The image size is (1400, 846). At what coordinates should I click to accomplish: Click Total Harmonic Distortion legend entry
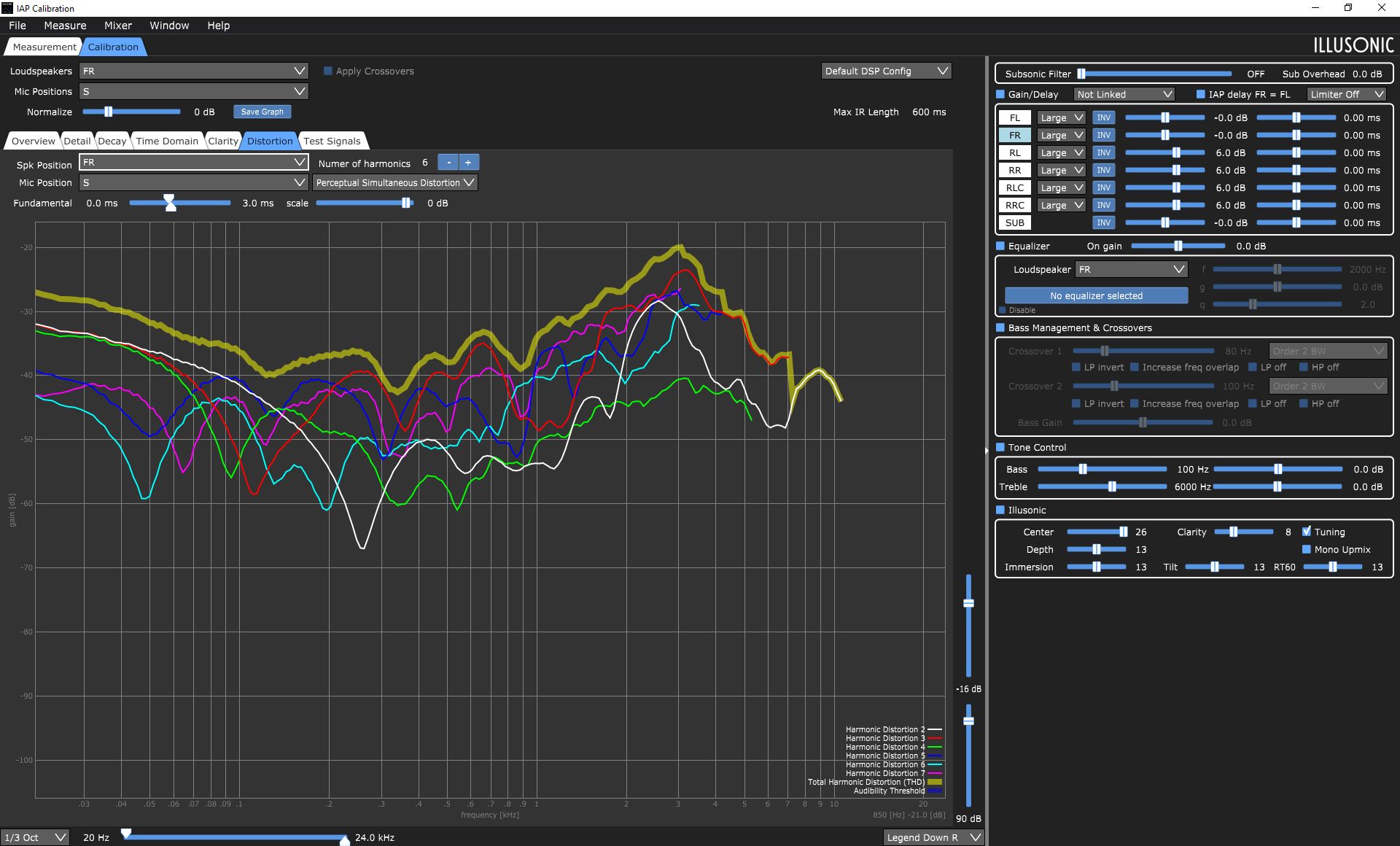coord(874,782)
